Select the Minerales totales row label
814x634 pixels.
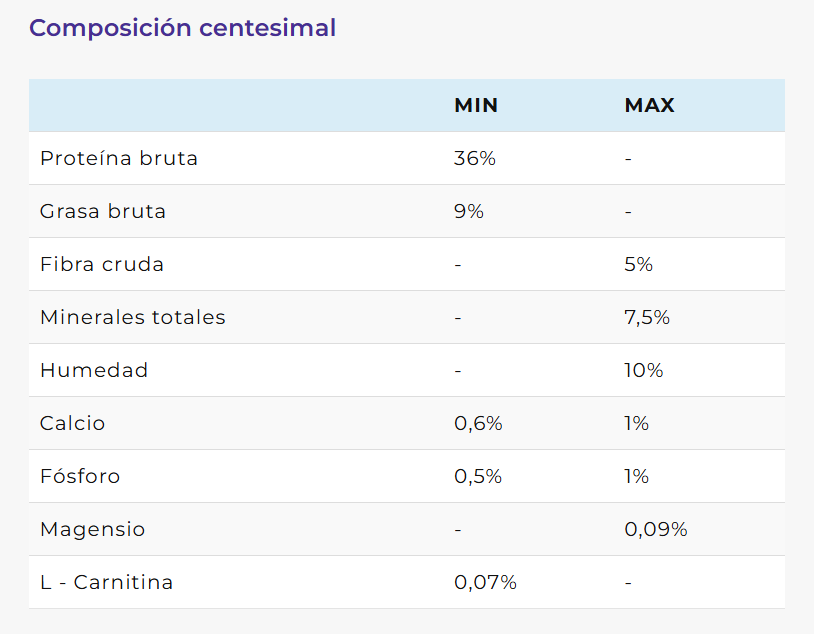coord(133,317)
